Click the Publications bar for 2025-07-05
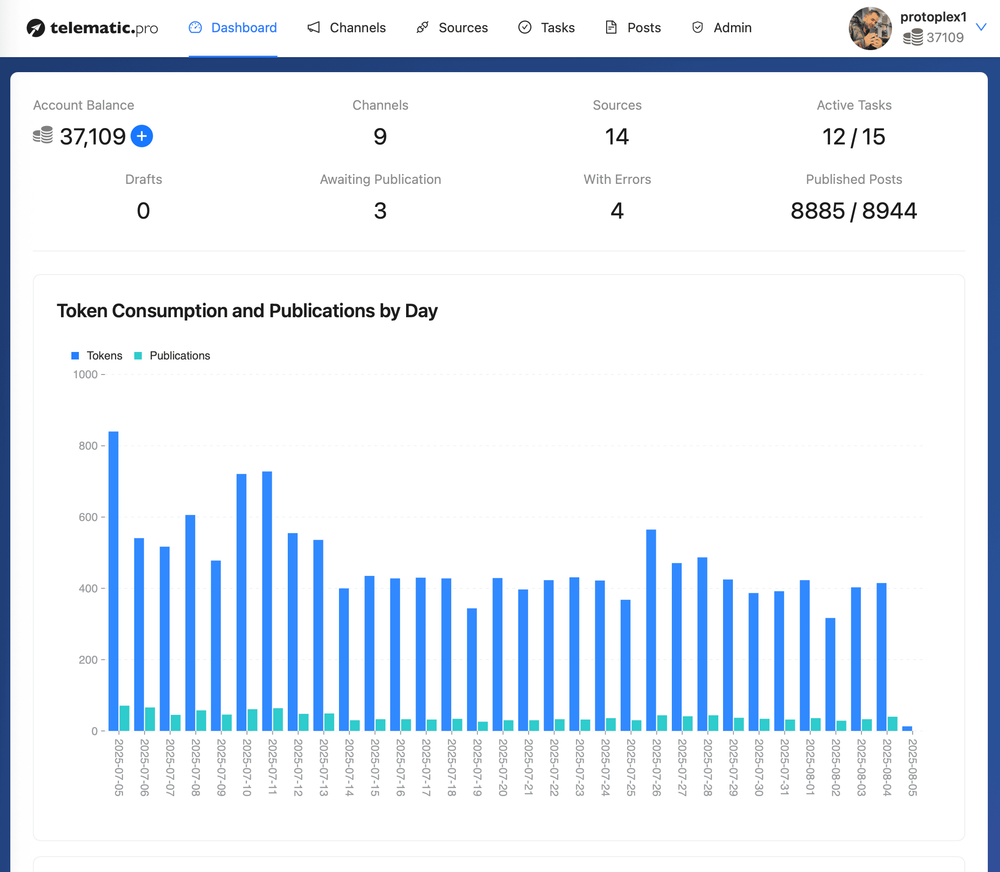The image size is (1000, 872). coord(124,718)
